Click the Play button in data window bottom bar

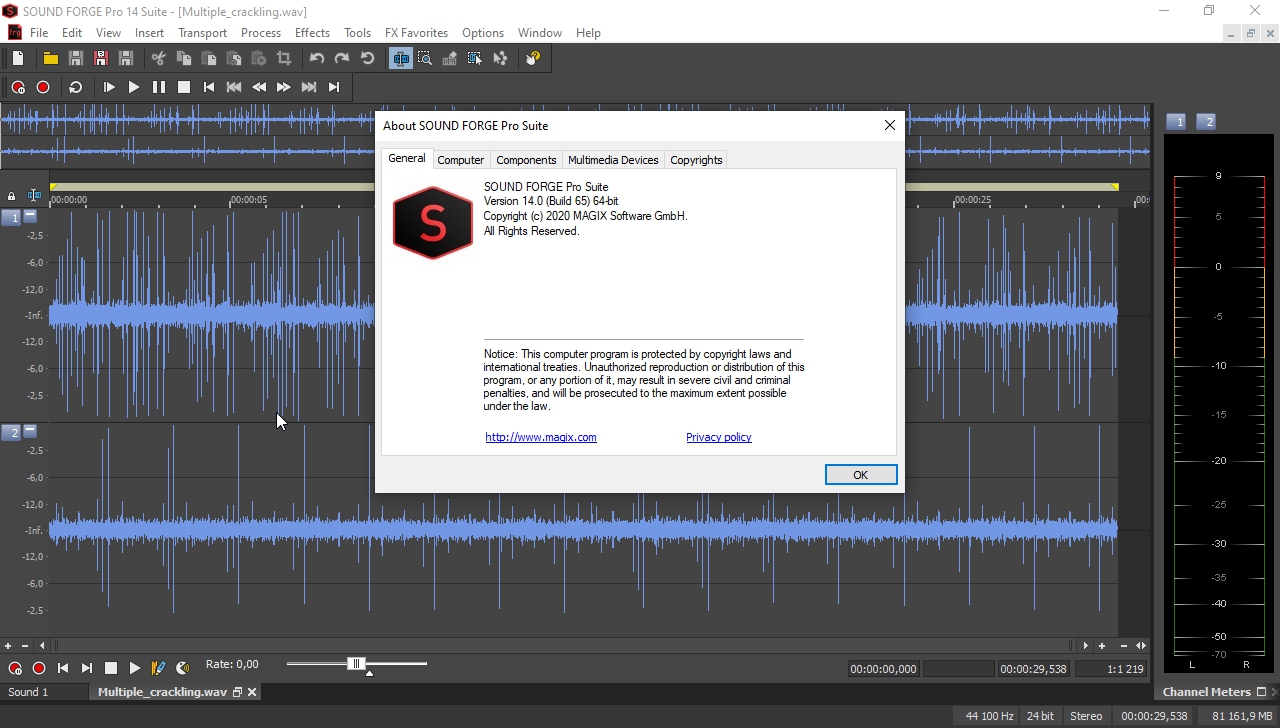tap(135, 668)
